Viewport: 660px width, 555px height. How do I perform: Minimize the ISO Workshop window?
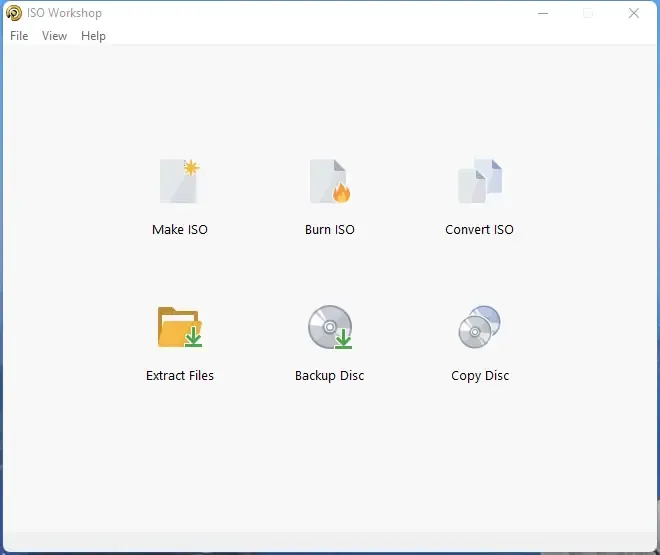(x=543, y=13)
